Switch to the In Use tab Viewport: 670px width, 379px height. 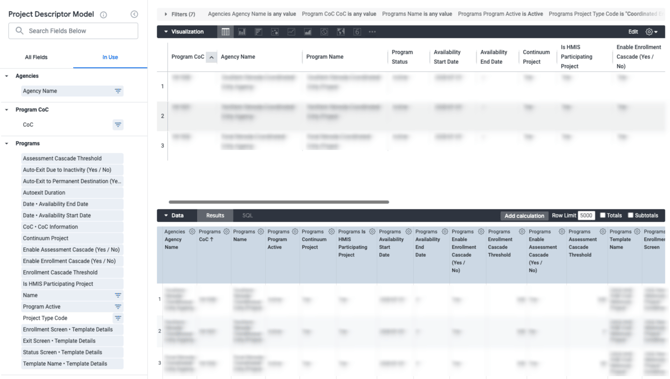coord(110,57)
